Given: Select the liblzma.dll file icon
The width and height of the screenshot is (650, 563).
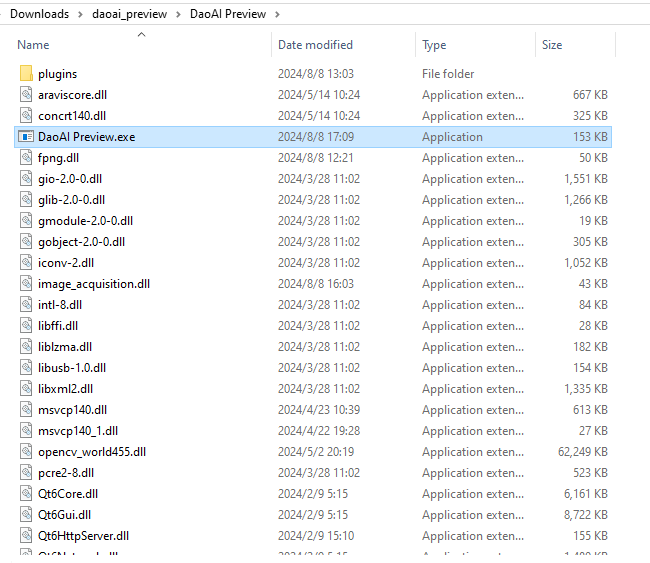Looking at the screenshot, I should (26, 347).
